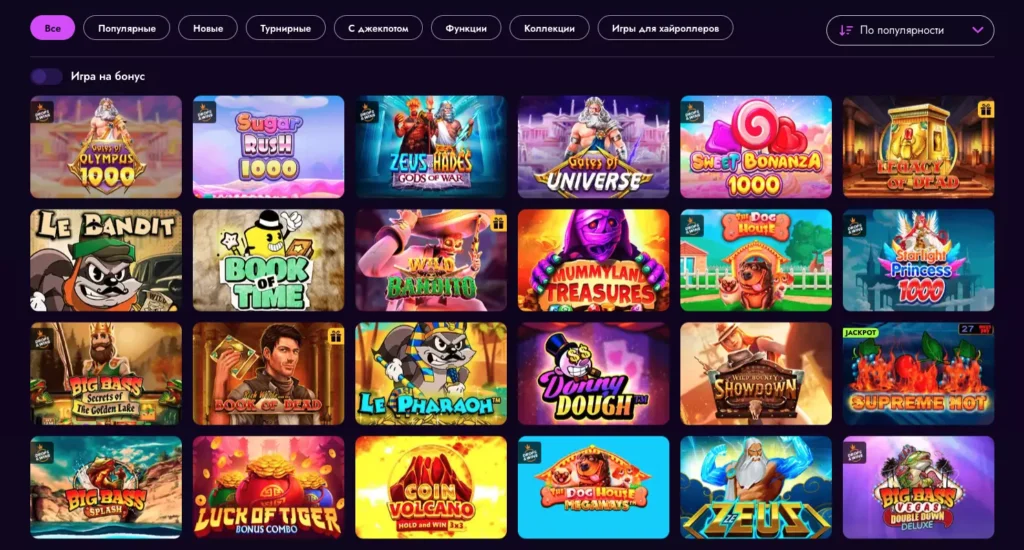The height and width of the screenshot is (550, 1024).
Task: Select the Все filter tab
Action: pos(52,28)
